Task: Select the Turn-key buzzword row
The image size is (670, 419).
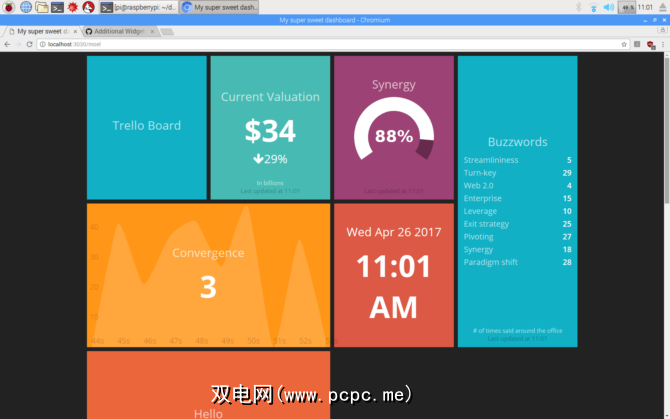Action: pos(517,173)
